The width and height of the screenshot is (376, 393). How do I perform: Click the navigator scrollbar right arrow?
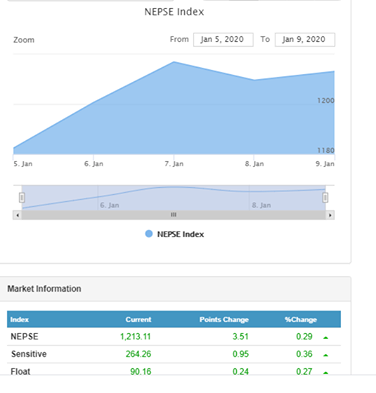coord(330,215)
